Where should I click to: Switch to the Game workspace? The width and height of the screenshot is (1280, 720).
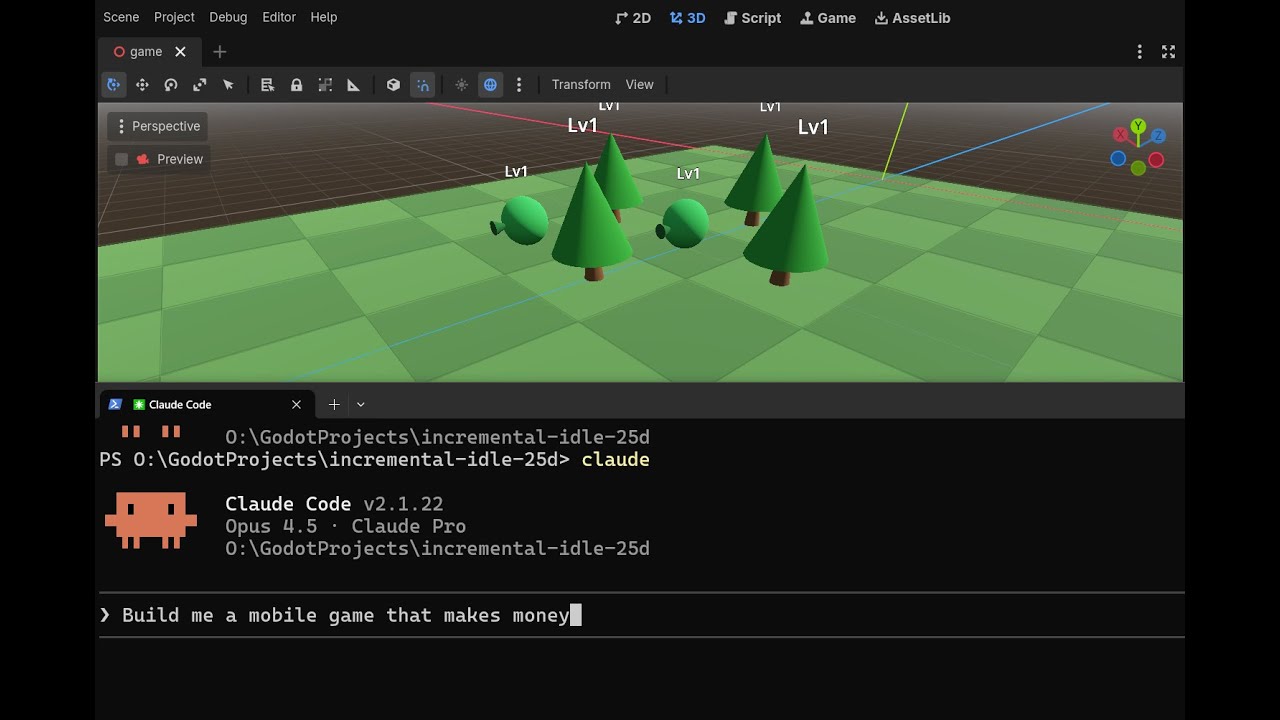coord(828,18)
